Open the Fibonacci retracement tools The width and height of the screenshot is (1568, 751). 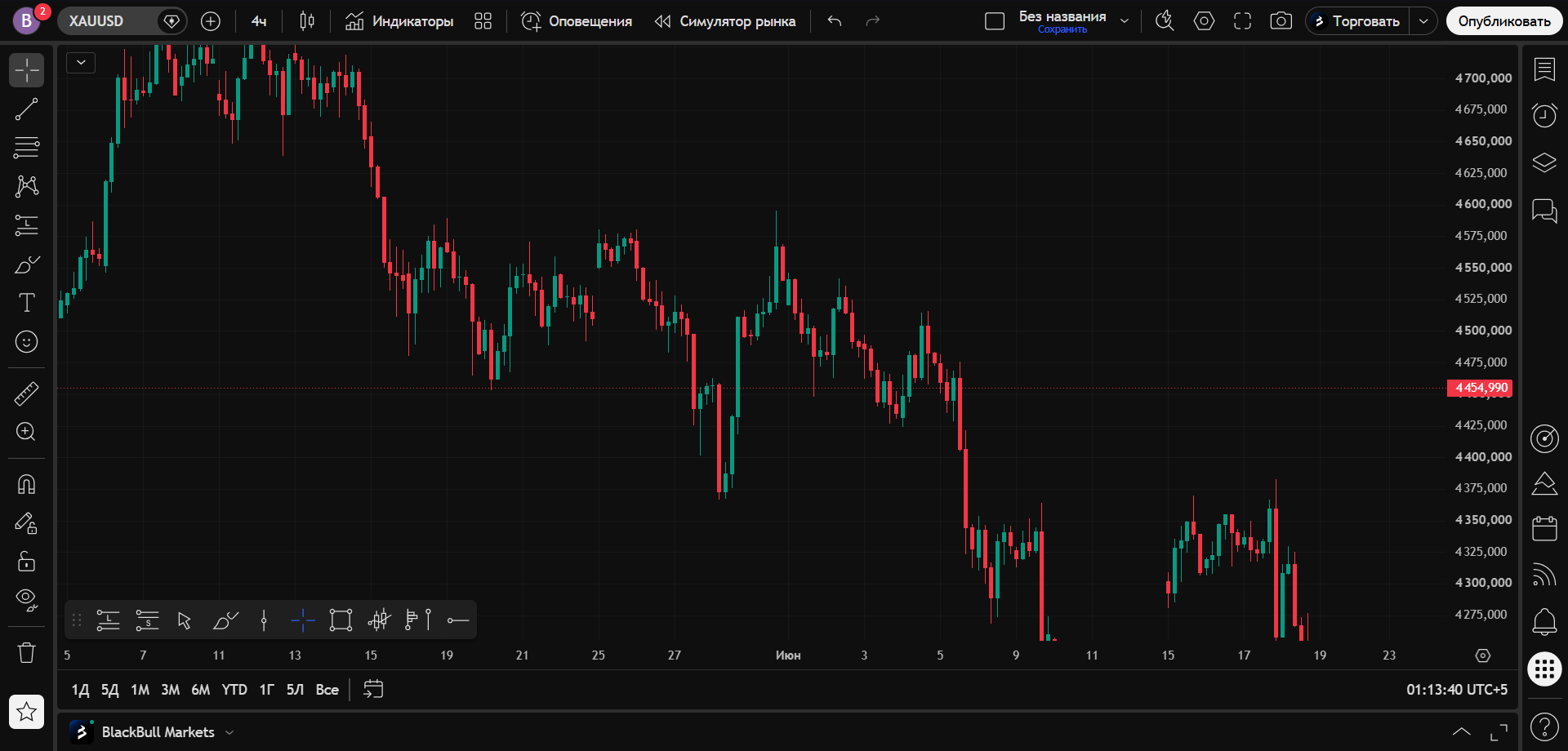(27, 148)
